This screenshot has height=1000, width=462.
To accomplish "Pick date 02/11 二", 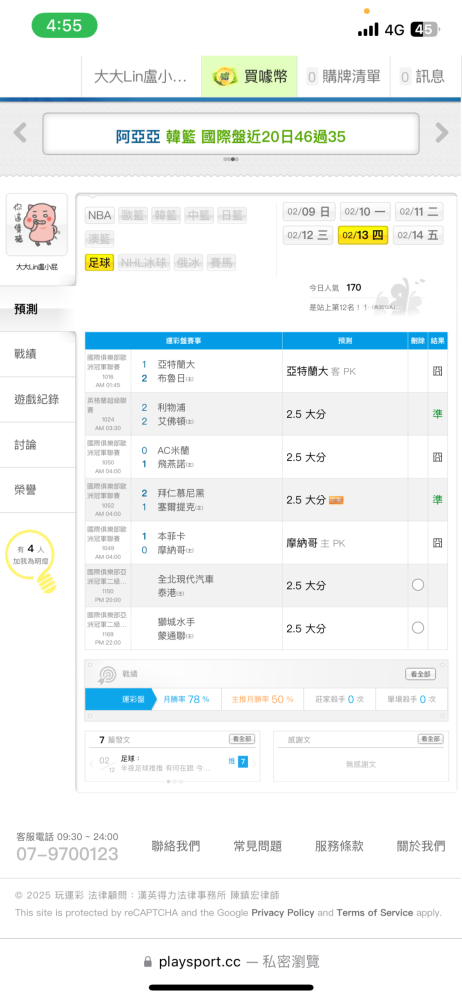I will pyautogui.click(x=419, y=212).
